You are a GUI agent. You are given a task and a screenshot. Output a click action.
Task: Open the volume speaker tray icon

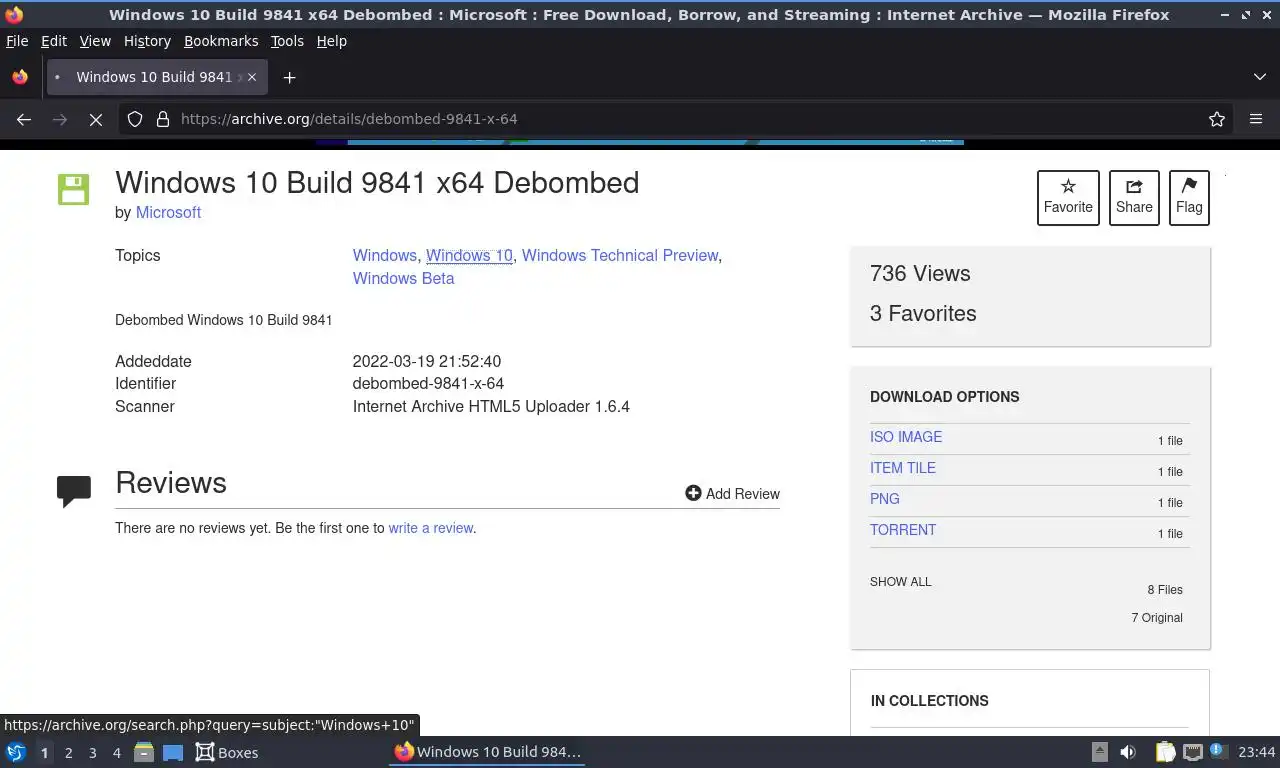1128,752
